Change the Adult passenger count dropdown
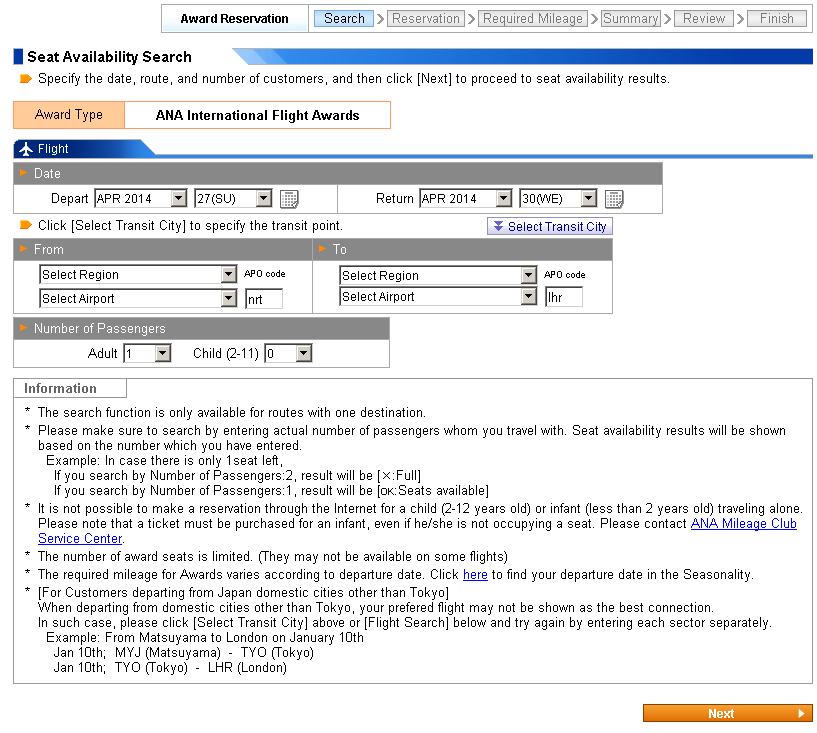Image resolution: width=817 pixels, height=733 pixels. tap(147, 353)
